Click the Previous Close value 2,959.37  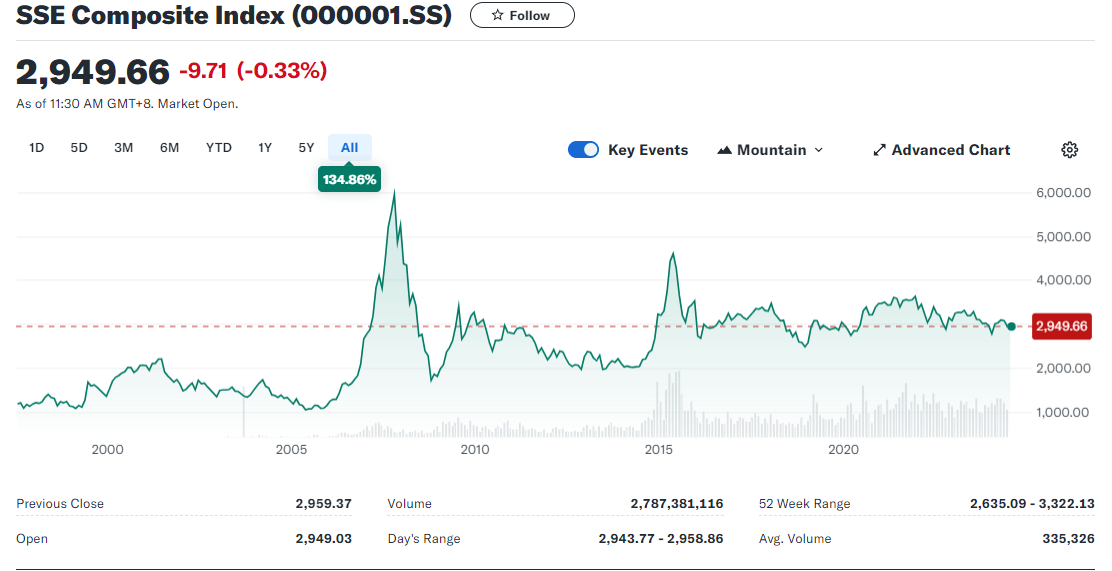point(323,504)
